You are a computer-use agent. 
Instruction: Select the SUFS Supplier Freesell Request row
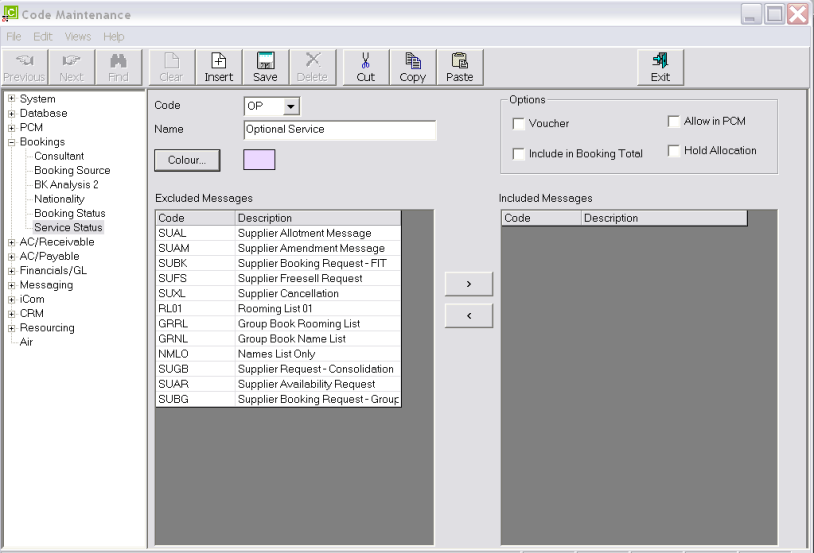(278, 278)
